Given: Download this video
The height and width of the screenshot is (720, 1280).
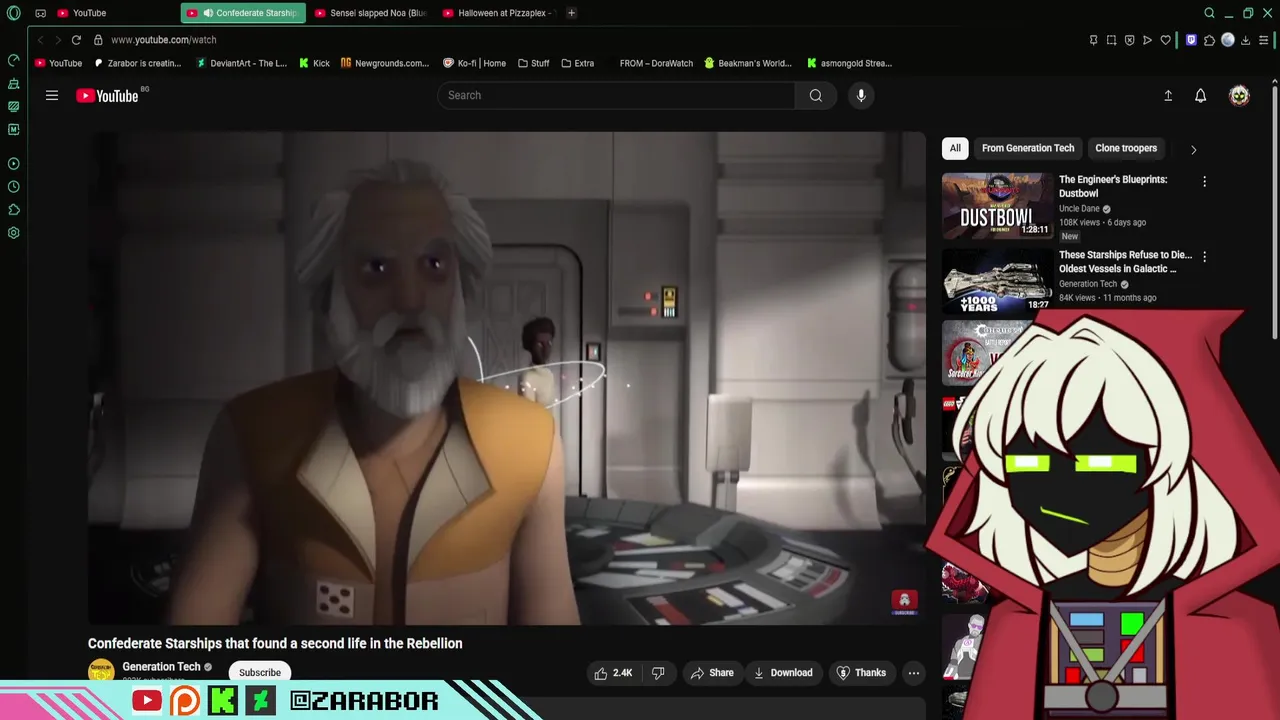Looking at the screenshot, I should pos(783,673).
